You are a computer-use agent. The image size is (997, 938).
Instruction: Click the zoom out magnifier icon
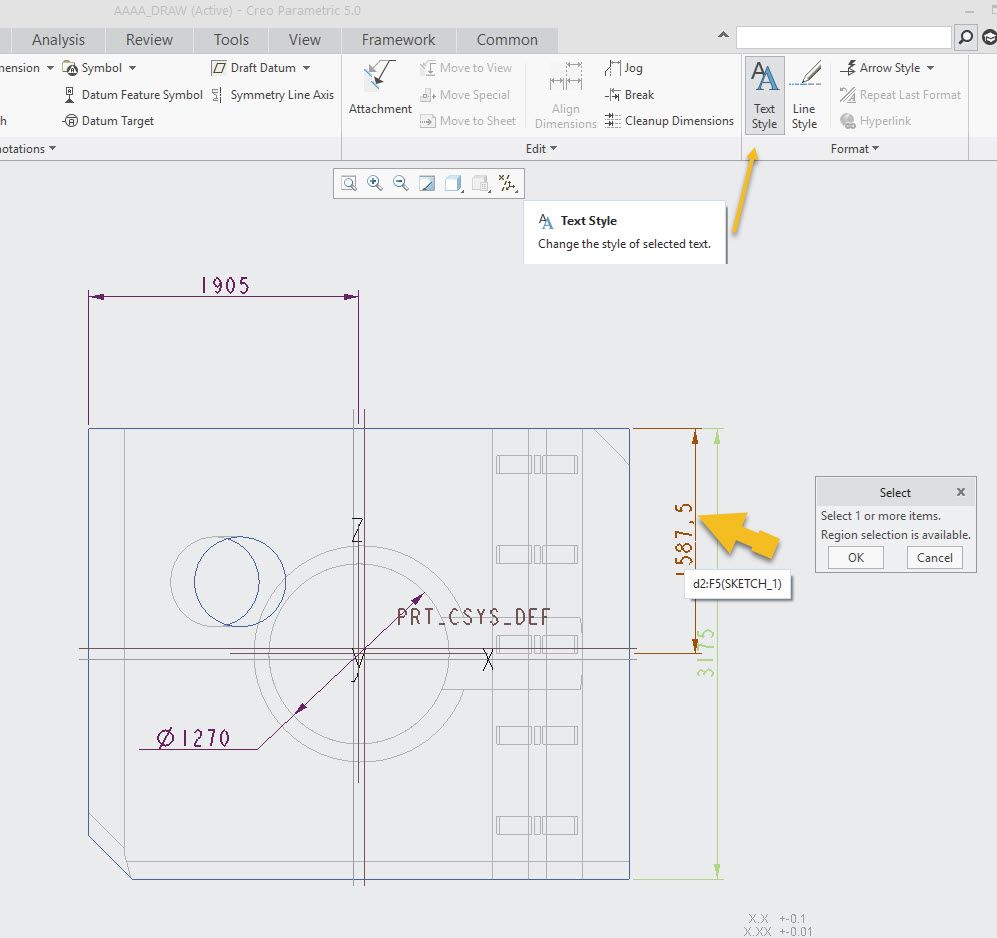point(401,183)
